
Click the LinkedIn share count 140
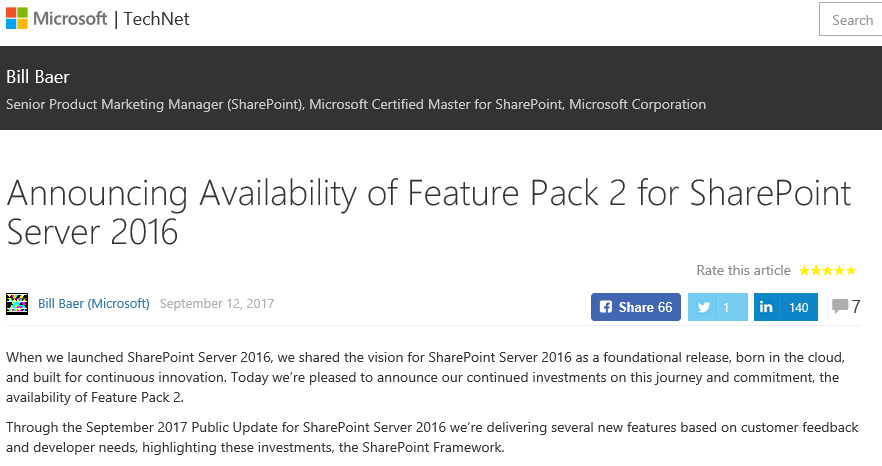point(798,307)
